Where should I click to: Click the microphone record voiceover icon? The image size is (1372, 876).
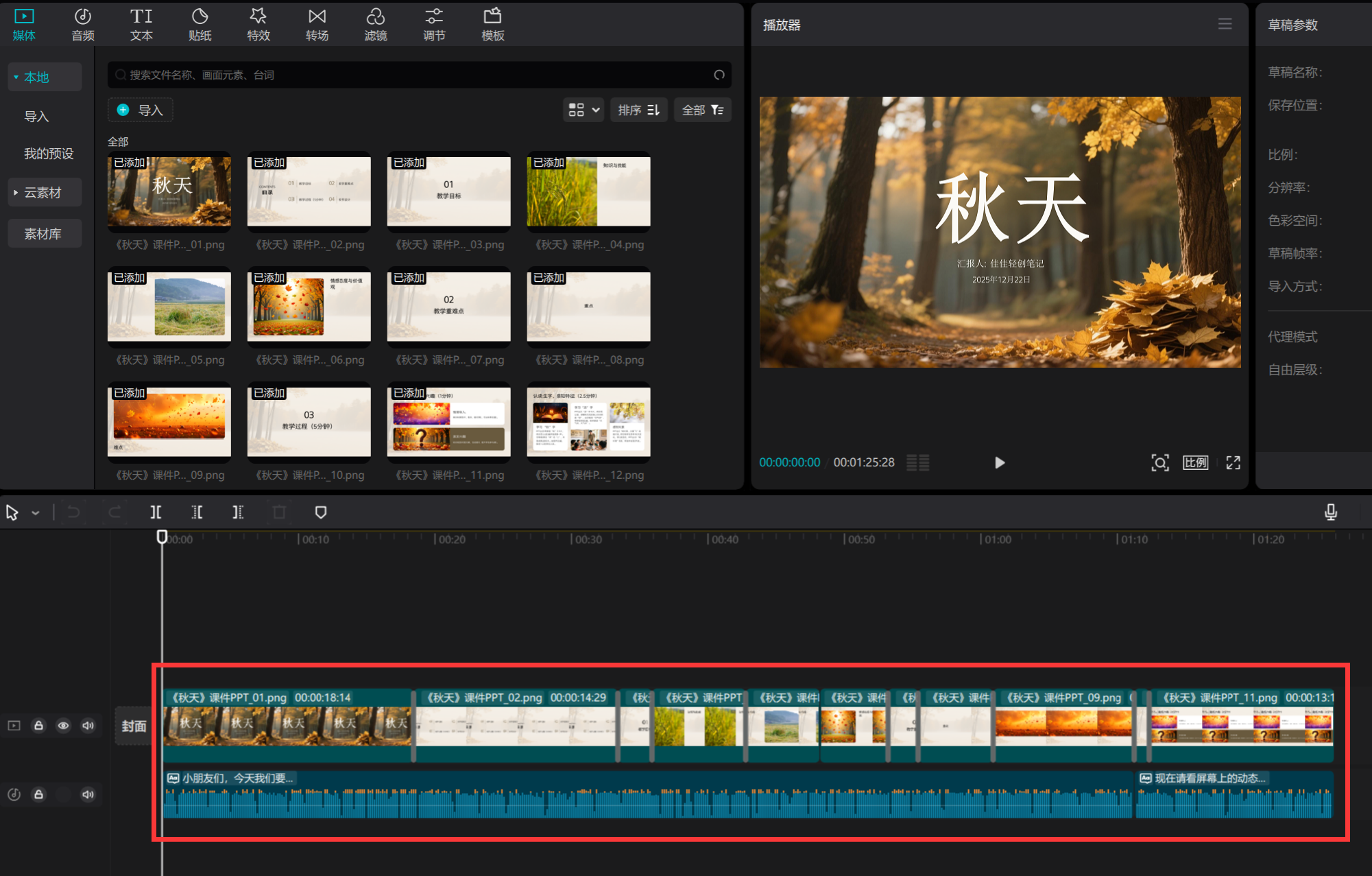point(1330,512)
